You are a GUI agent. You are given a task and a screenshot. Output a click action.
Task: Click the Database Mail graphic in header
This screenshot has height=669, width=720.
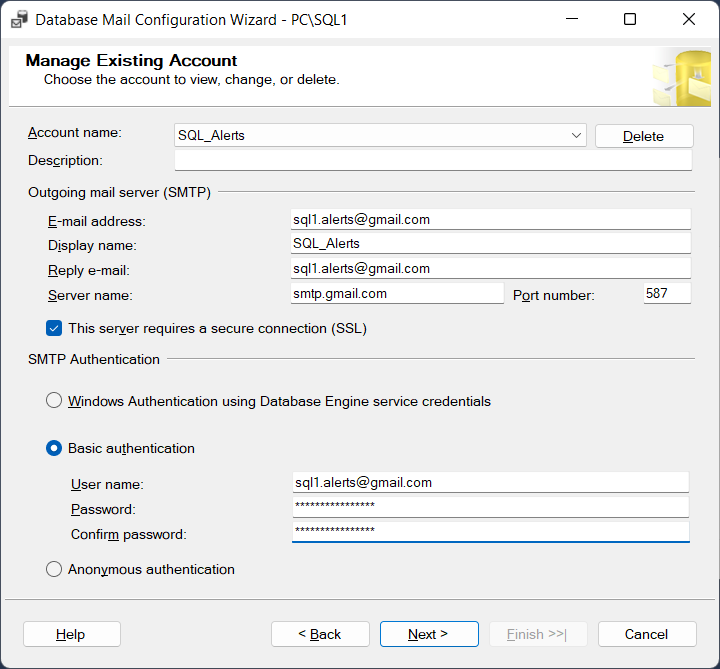point(682,78)
